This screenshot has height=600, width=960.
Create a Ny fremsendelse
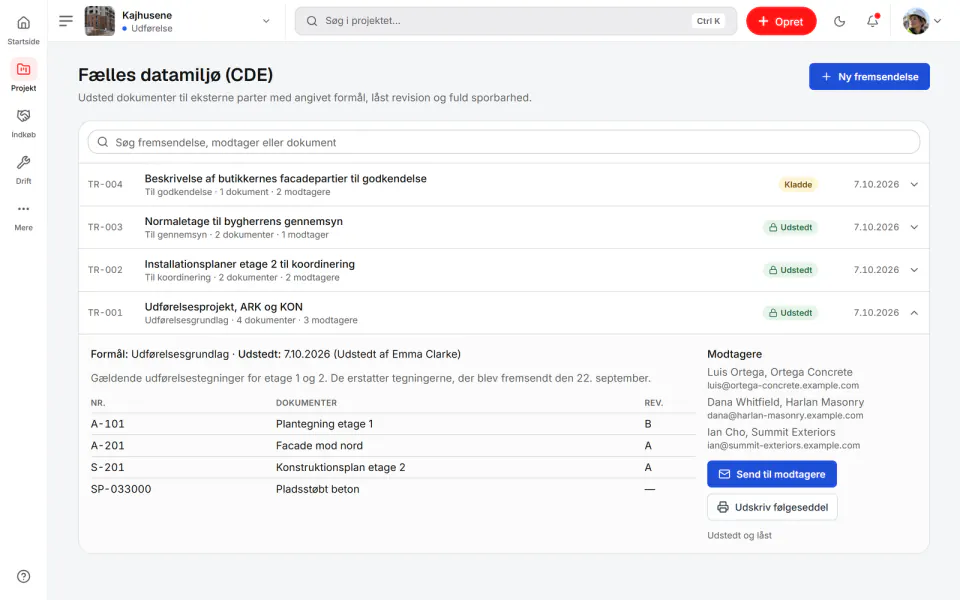(869, 77)
